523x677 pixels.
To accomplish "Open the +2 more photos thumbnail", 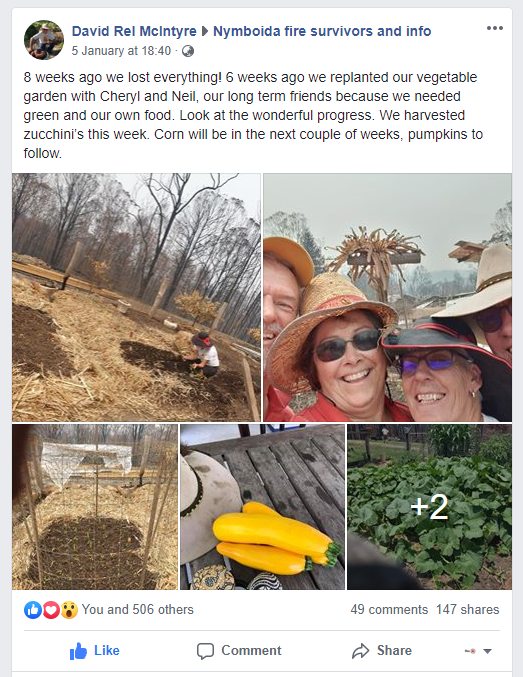I will (429, 507).
